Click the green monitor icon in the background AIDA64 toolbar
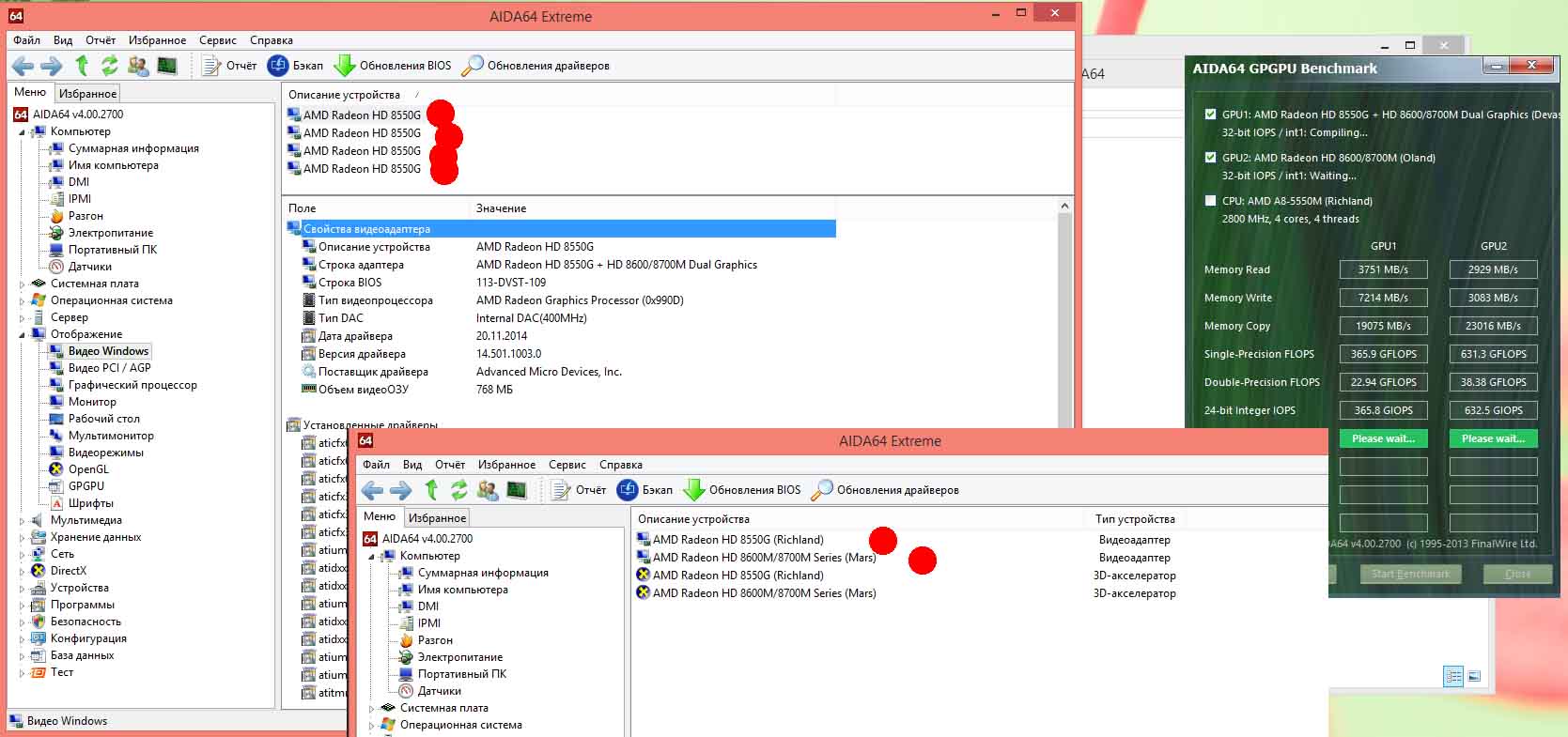Viewport: 1568px width, 737px height. point(167,66)
